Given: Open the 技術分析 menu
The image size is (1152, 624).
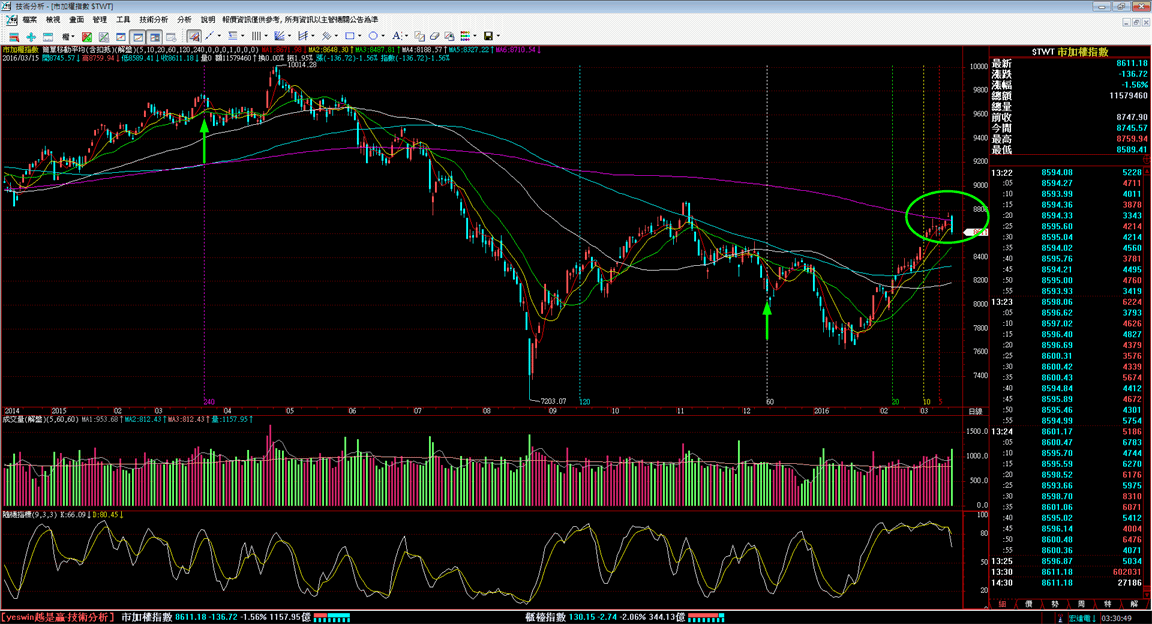Looking at the screenshot, I should [154, 20].
